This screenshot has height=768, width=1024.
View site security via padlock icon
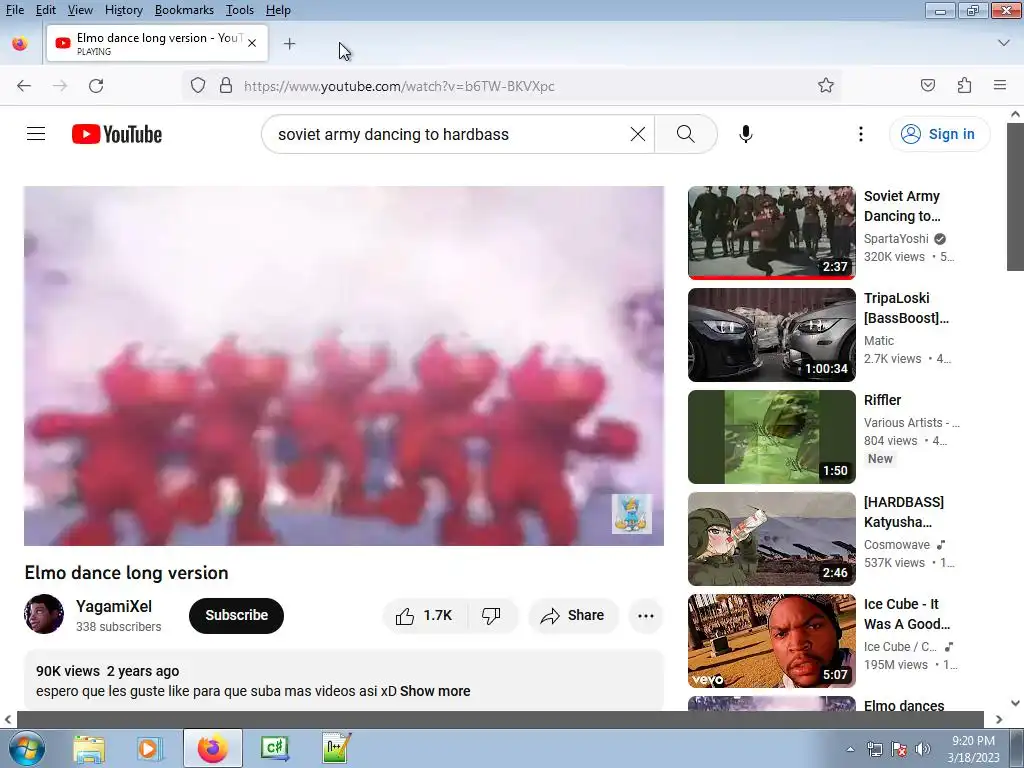coord(226,86)
